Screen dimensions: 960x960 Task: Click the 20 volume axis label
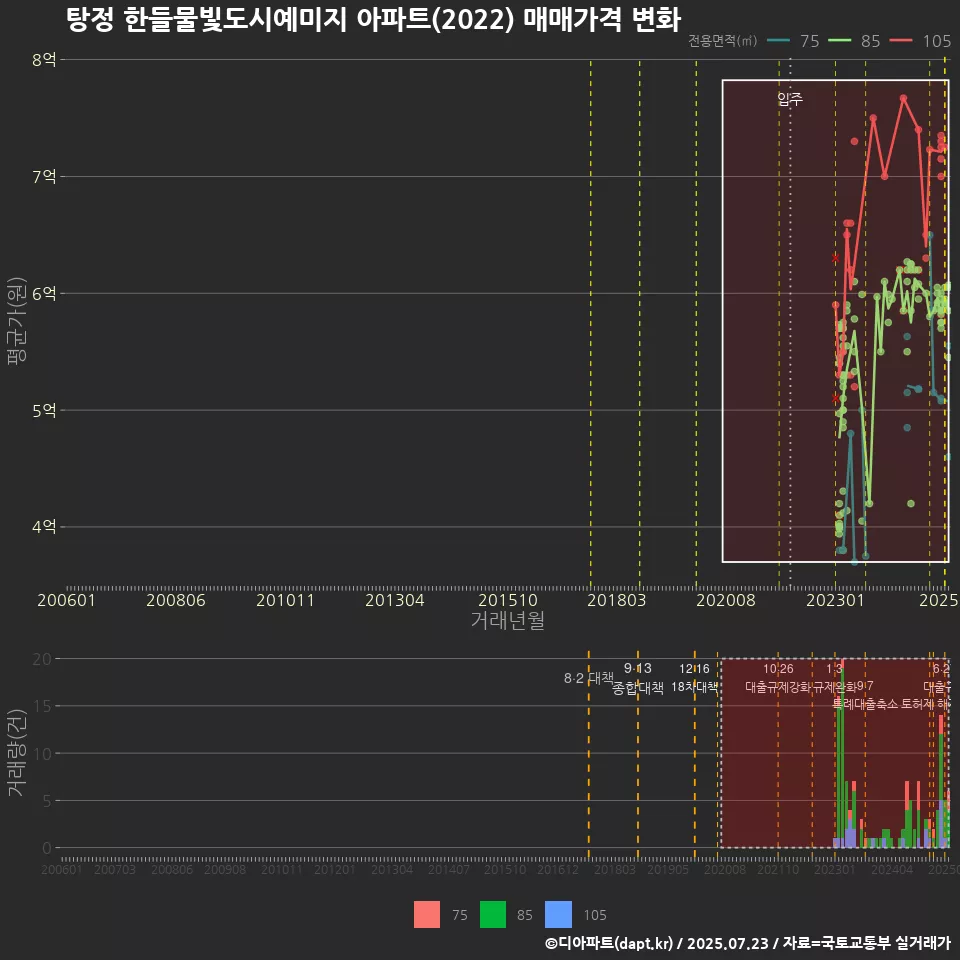(x=42, y=659)
